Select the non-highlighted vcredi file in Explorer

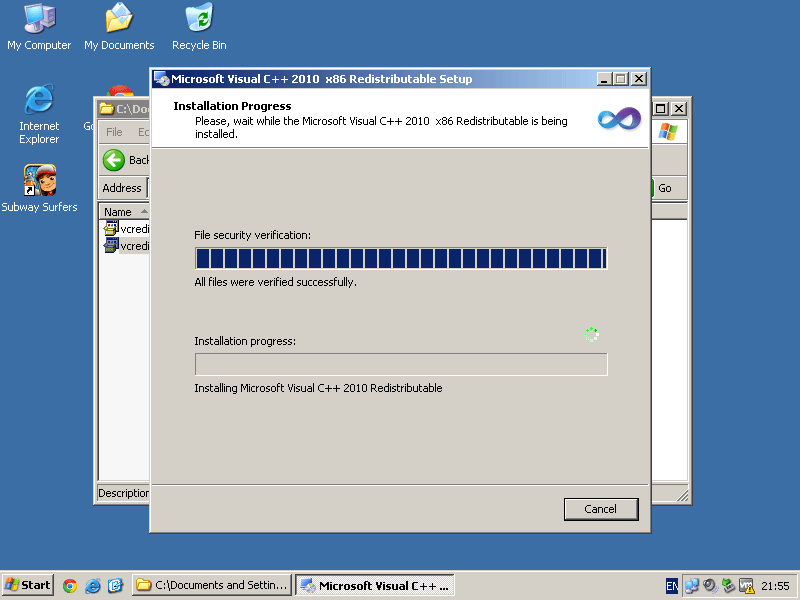coord(127,229)
